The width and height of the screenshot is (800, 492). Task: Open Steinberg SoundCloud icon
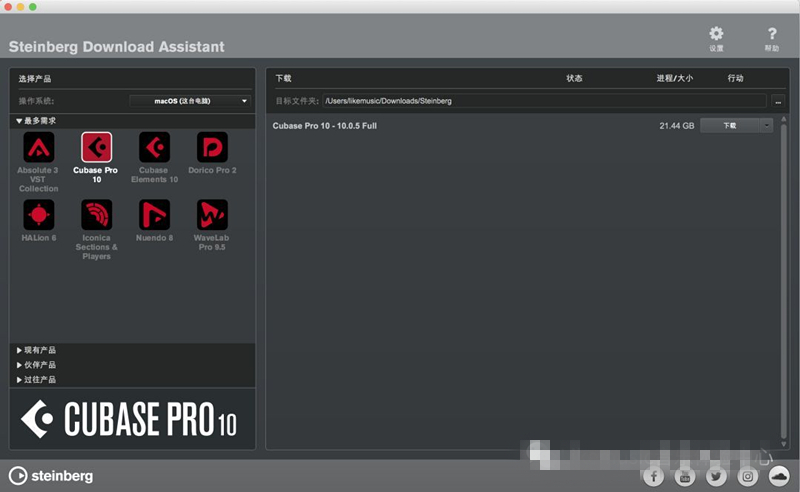pyautogui.click(x=779, y=476)
